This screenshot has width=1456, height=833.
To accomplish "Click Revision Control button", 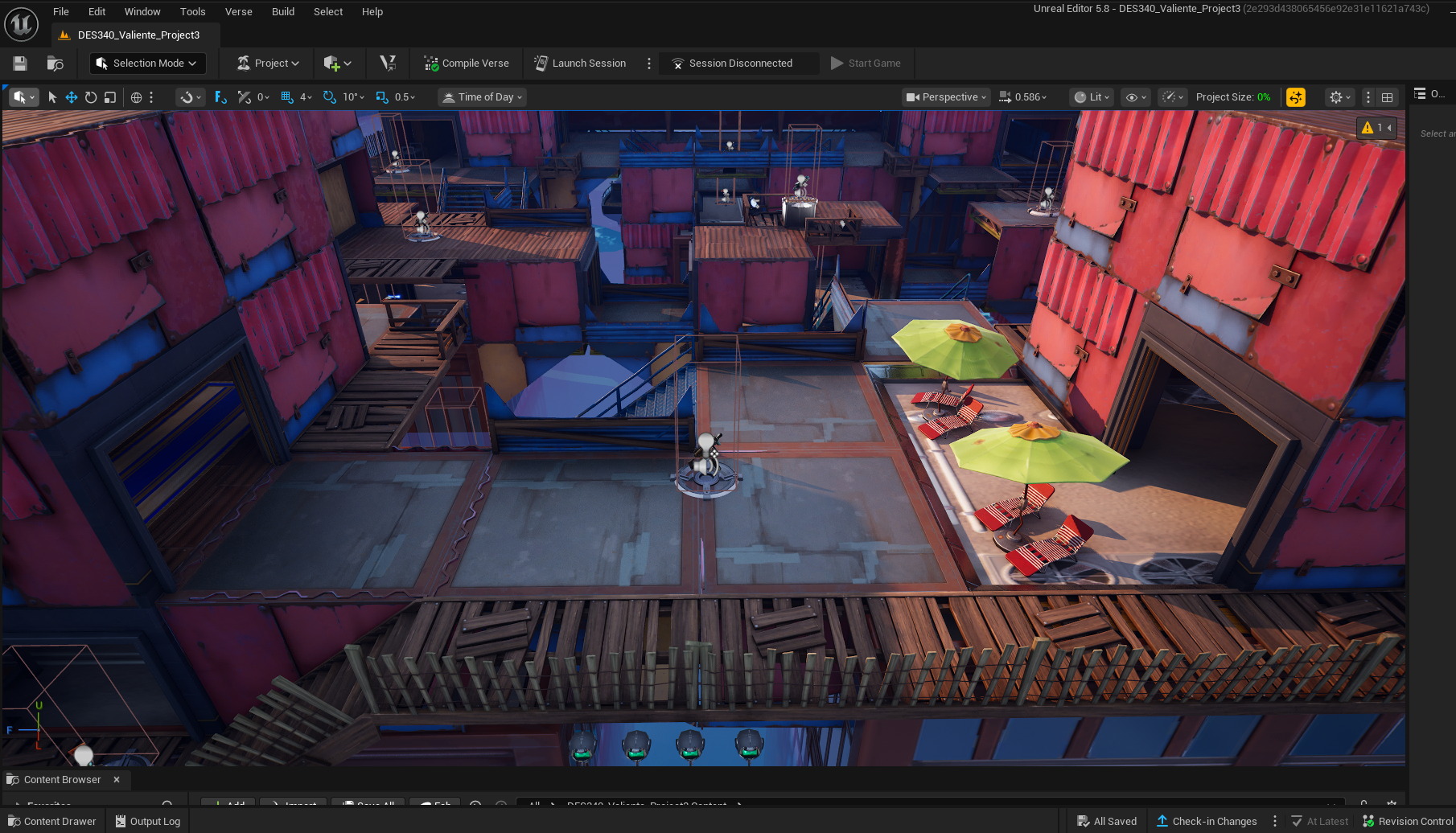I will point(1409,821).
